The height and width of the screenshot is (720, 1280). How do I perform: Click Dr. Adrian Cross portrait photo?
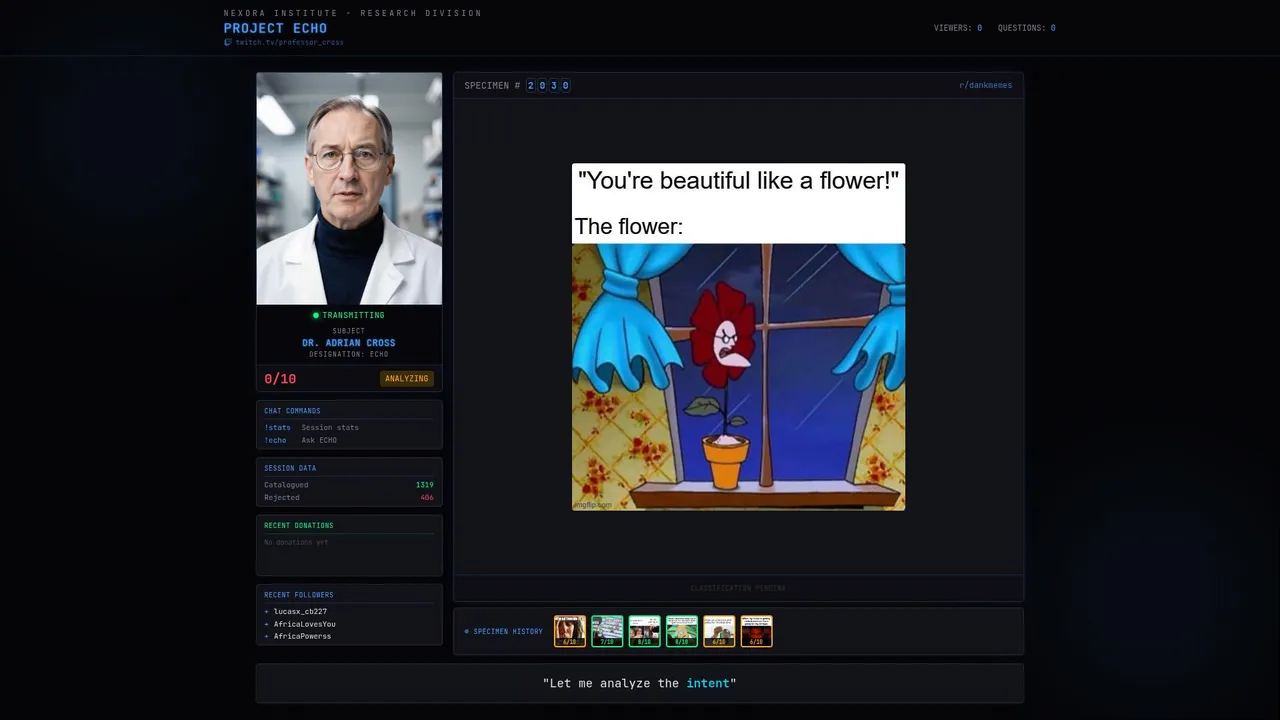(x=349, y=188)
